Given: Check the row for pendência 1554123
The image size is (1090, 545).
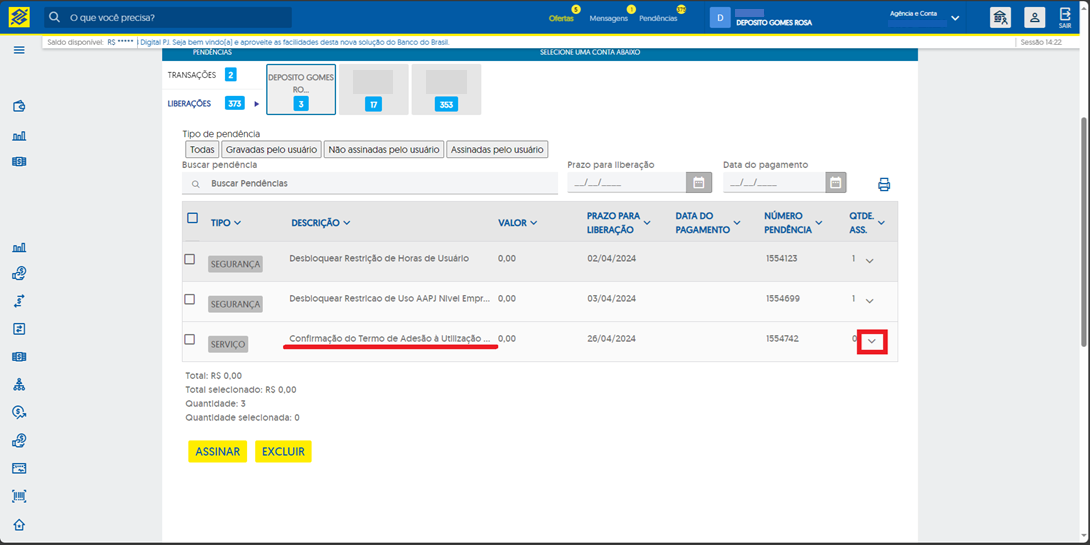Looking at the screenshot, I should click(189, 259).
